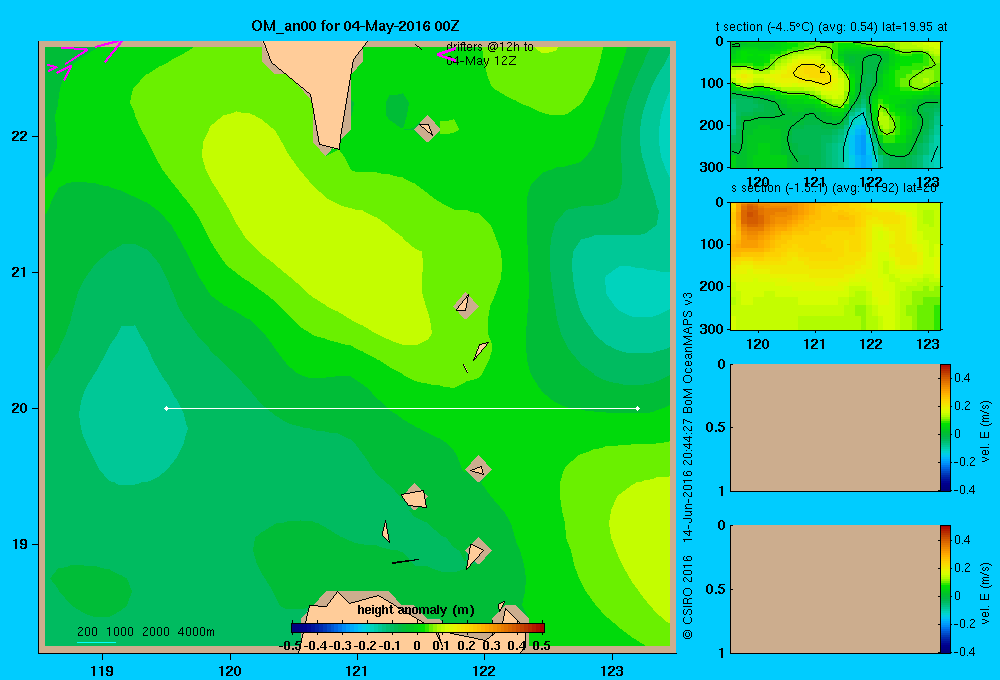Click the 's section' panel title
Screen dimensions: 1000x680
tap(834, 189)
